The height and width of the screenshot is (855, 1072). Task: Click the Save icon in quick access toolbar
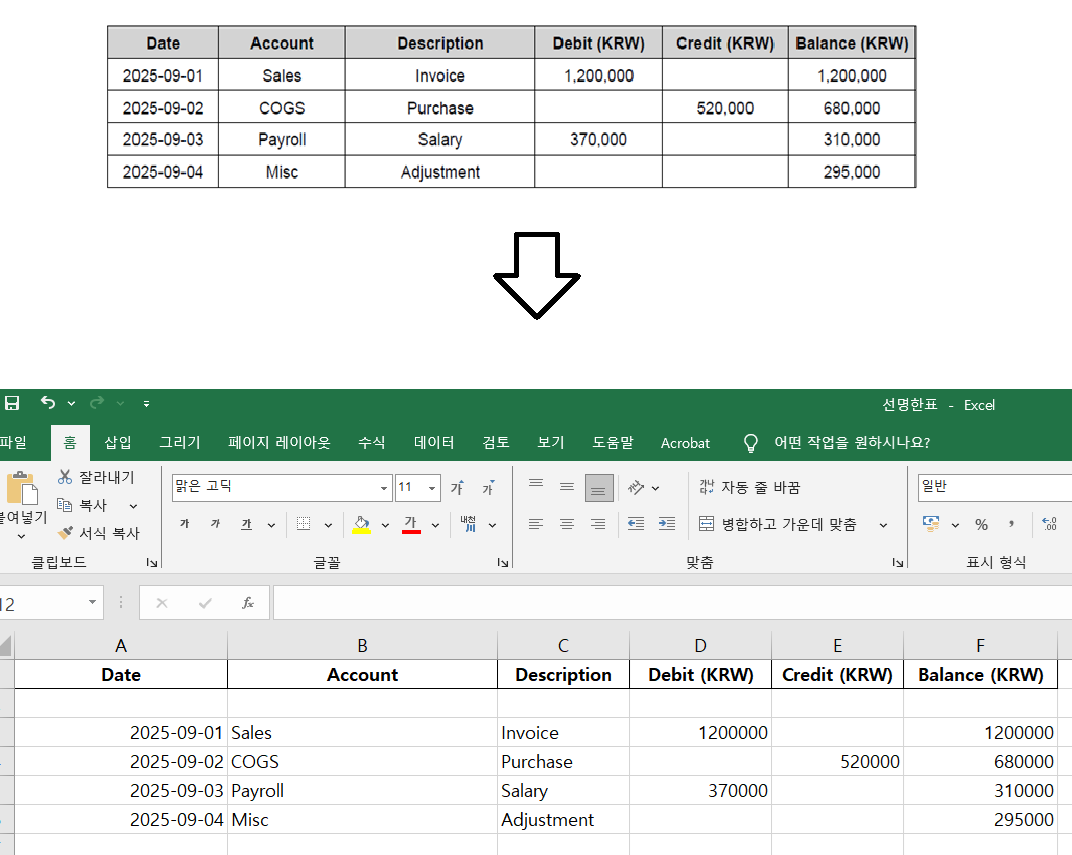click(12, 403)
